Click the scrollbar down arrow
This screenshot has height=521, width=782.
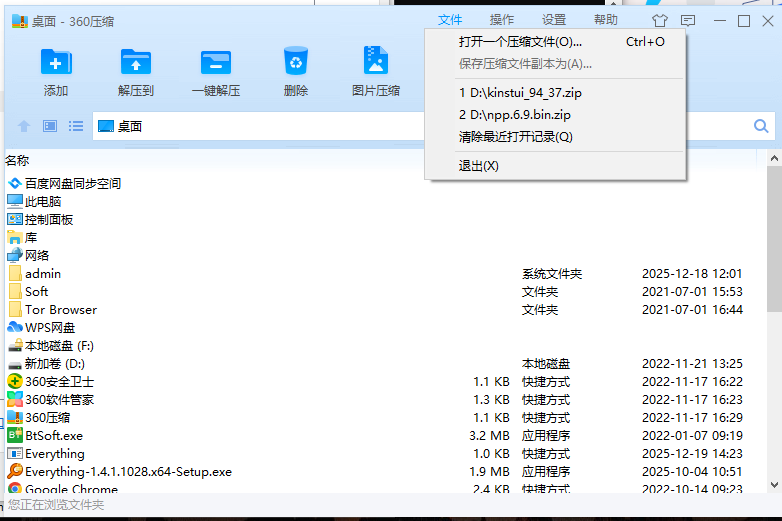pyautogui.click(x=774, y=484)
